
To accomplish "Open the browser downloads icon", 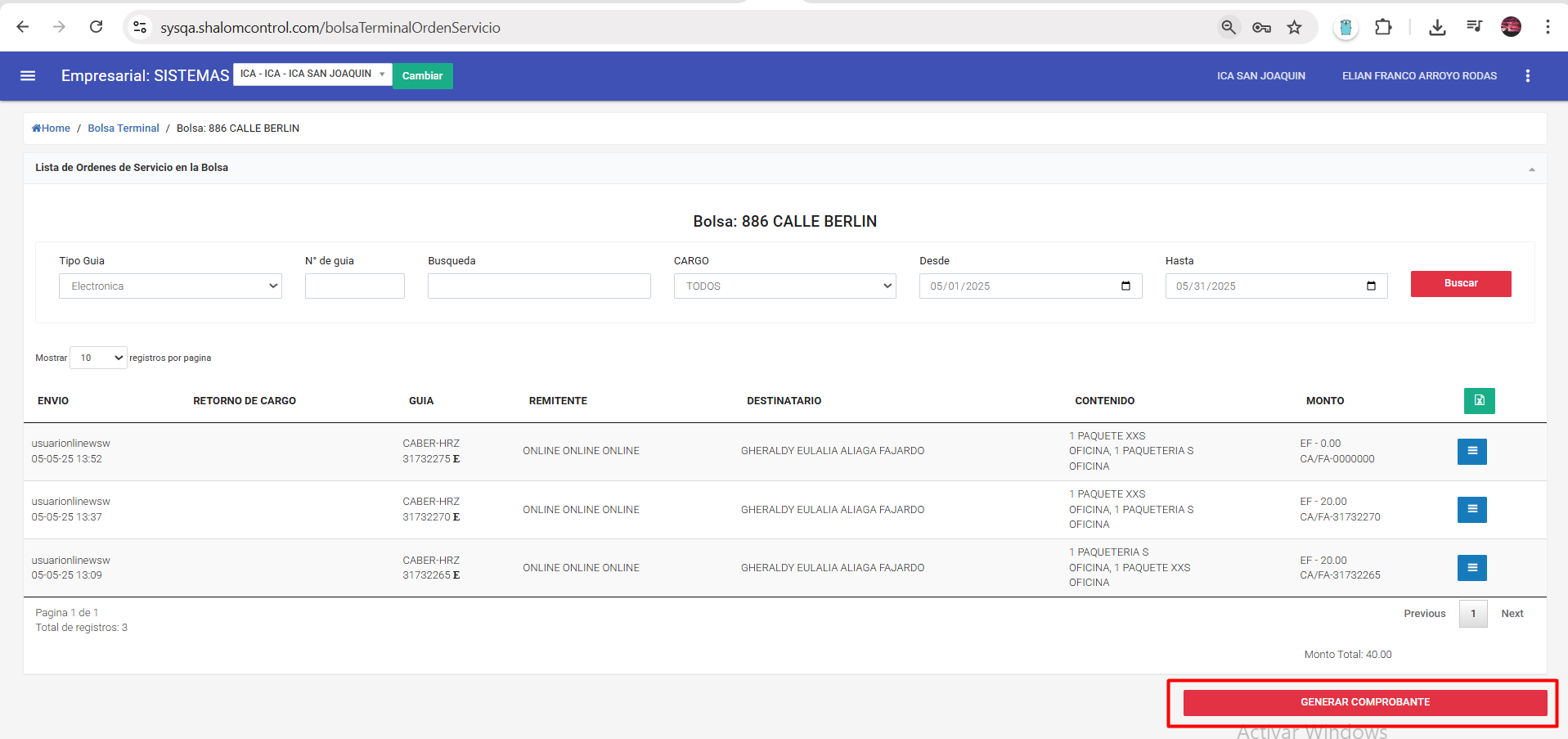I will (1436, 28).
